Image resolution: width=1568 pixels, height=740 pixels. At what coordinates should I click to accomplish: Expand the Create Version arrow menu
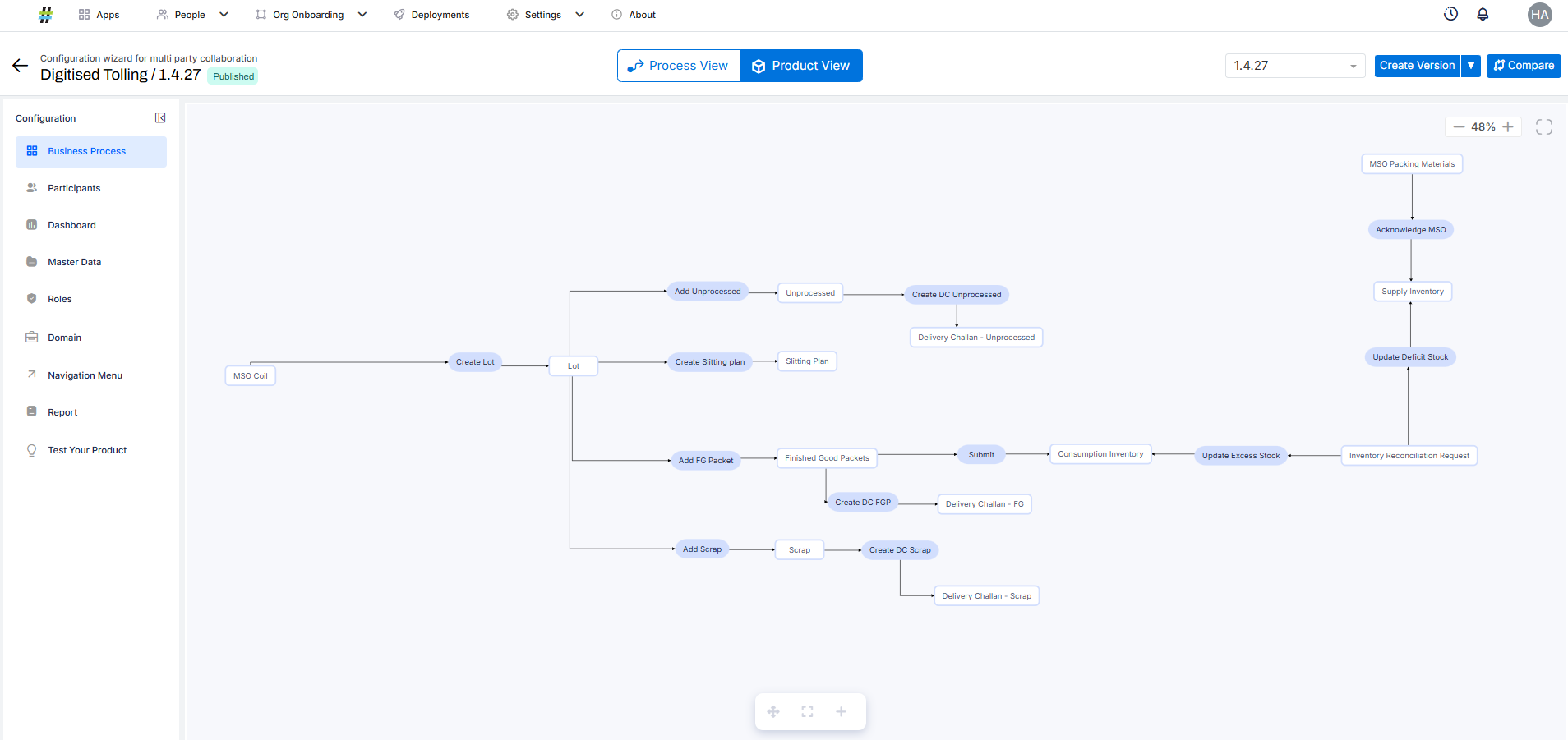coord(1471,66)
